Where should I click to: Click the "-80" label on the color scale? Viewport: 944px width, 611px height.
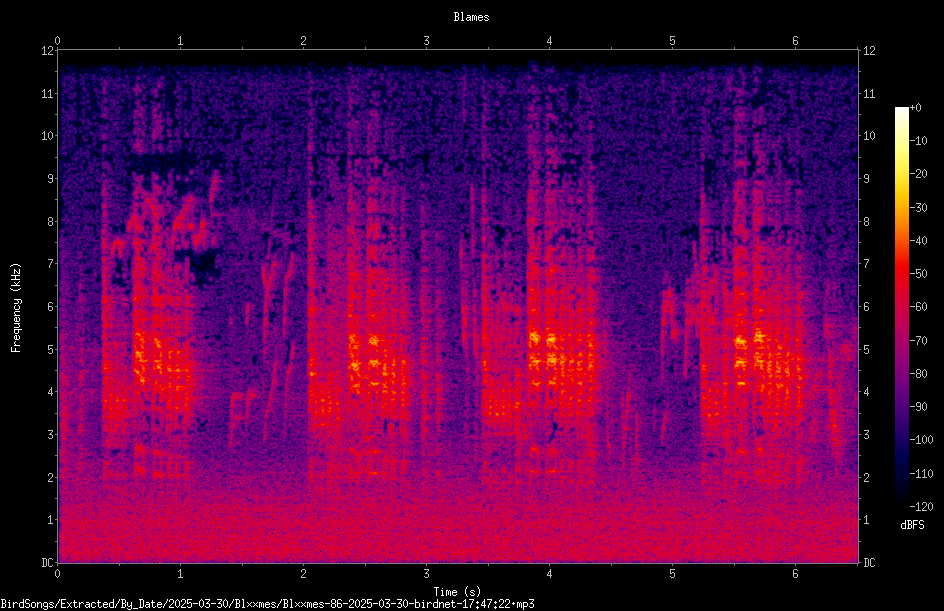pos(918,374)
